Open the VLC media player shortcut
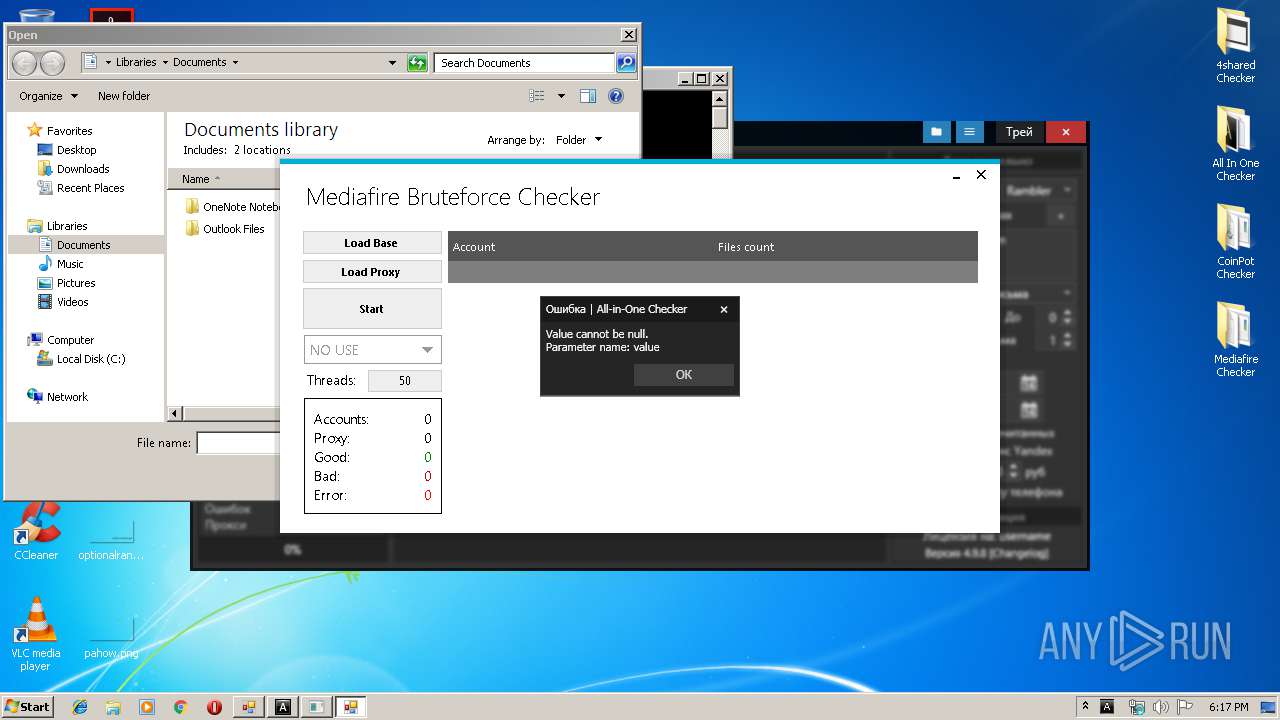The height and width of the screenshot is (720, 1280). click(36, 634)
